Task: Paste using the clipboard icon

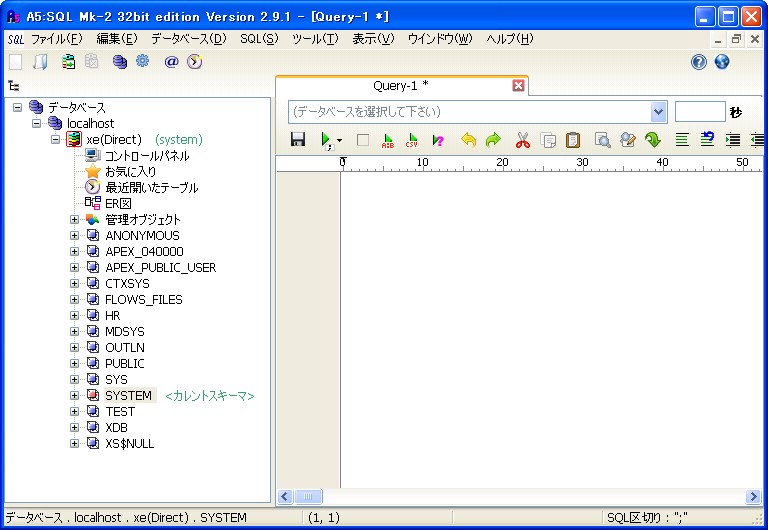Action: pyautogui.click(x=573, y=140)
